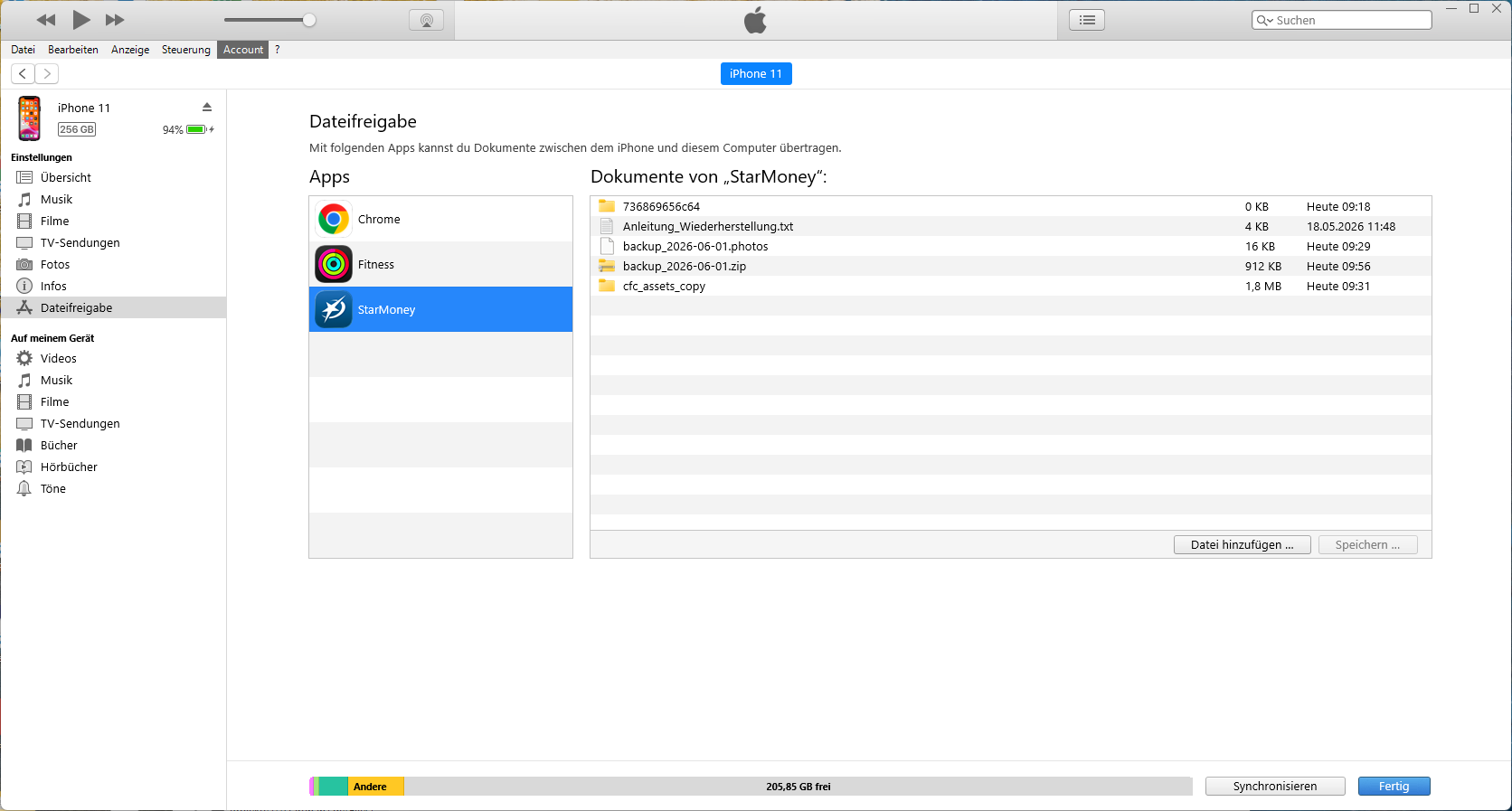Focus the Suchen search field
The height and width of the screenshot is (811, 1512).
pyautogui.click(x=1342, y=20)
